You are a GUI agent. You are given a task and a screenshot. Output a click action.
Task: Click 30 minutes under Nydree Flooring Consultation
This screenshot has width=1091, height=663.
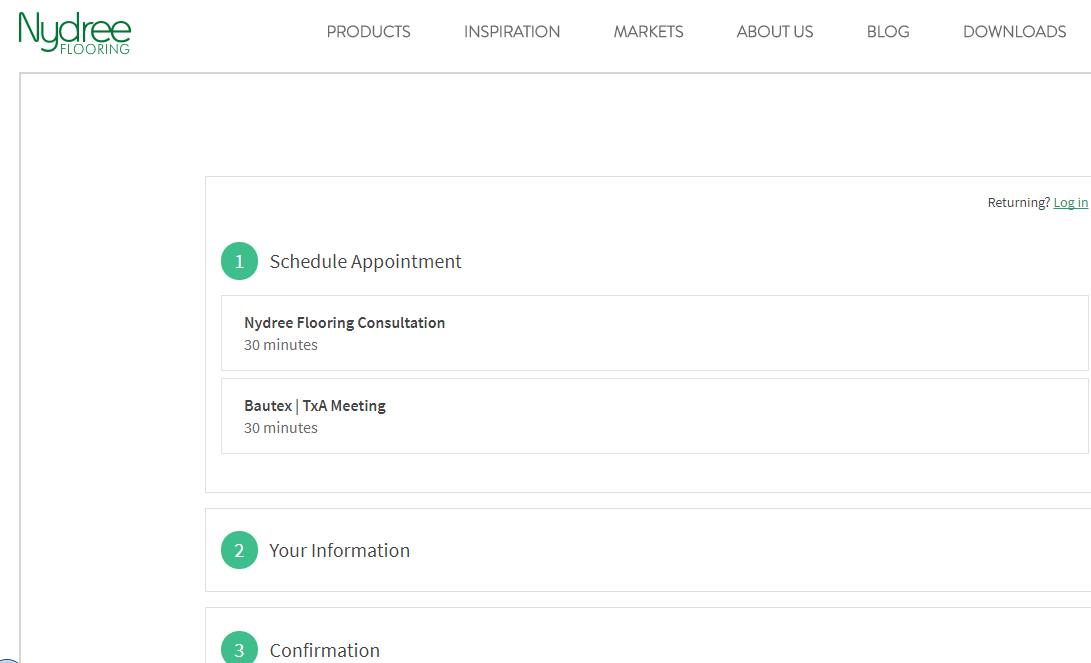pos(280,345)
